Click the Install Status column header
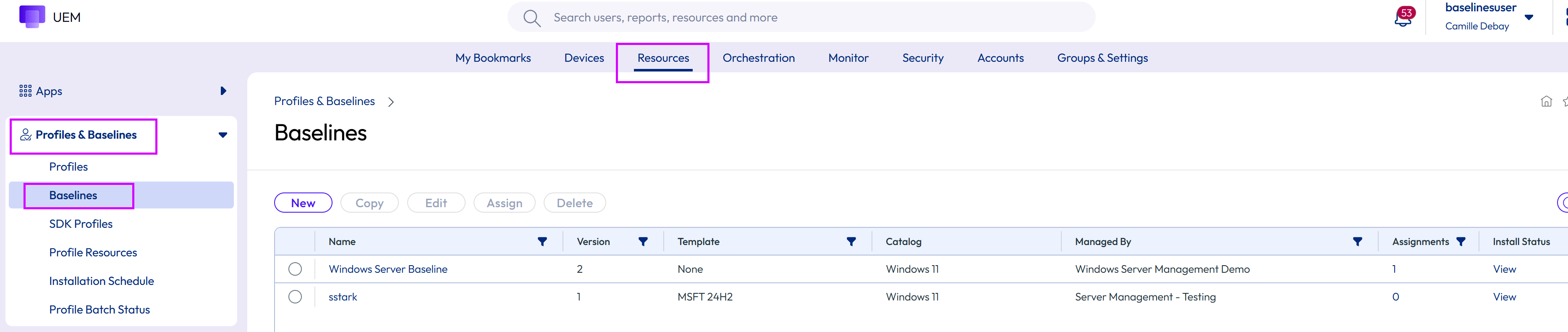 click(1521, 242)
